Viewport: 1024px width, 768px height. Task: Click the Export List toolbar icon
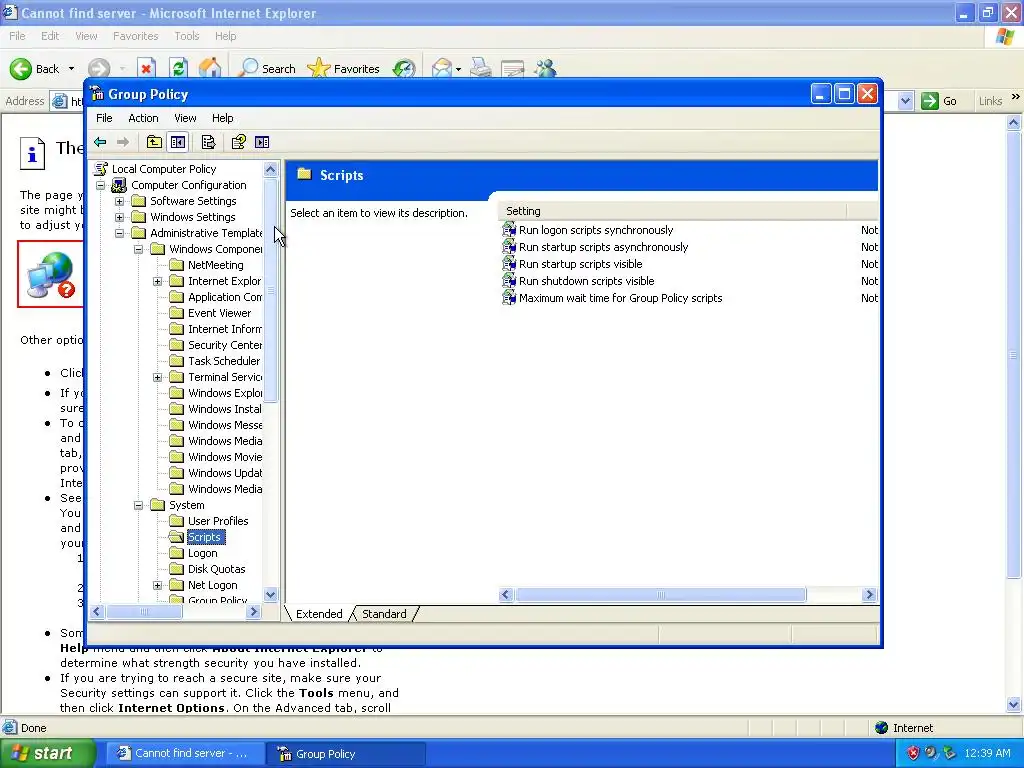pyautogui.click(x=208, y=142)
